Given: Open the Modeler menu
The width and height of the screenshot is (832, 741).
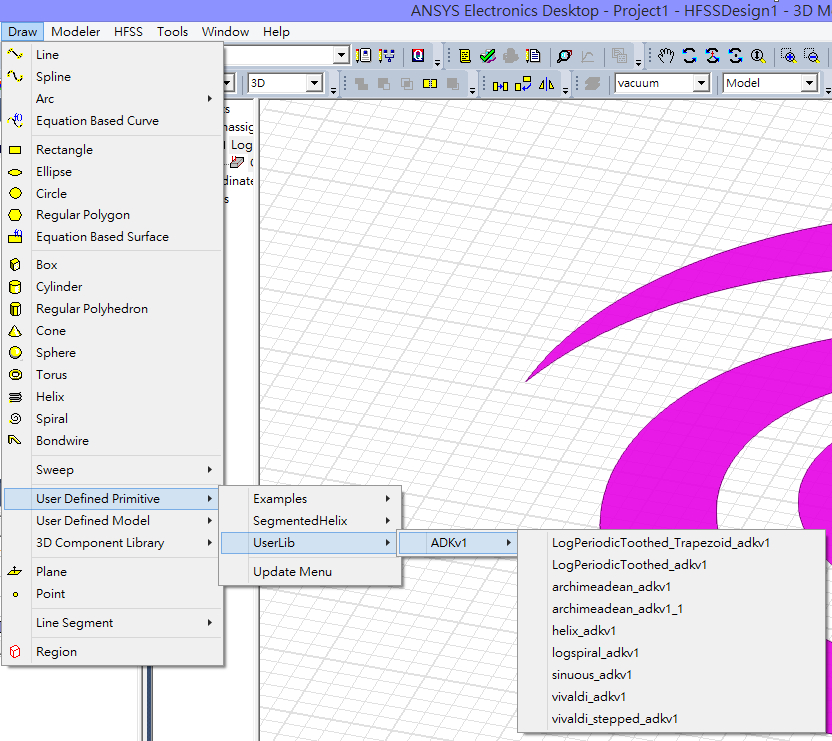Looking at the screenshot, I should pyautogui.click(x=75, y=32).
